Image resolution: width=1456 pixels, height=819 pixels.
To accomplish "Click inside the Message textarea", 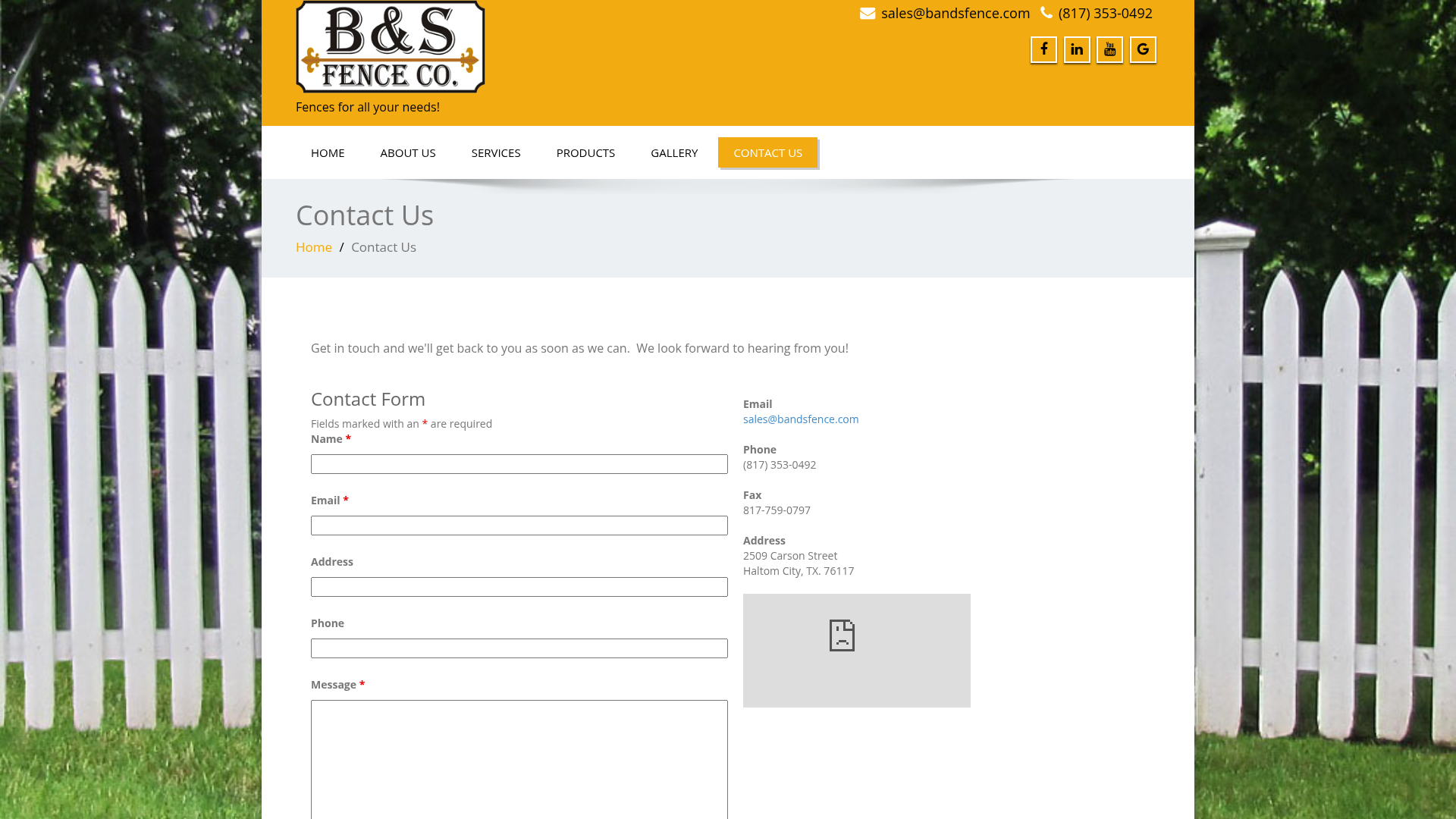I will click(519, 758).
